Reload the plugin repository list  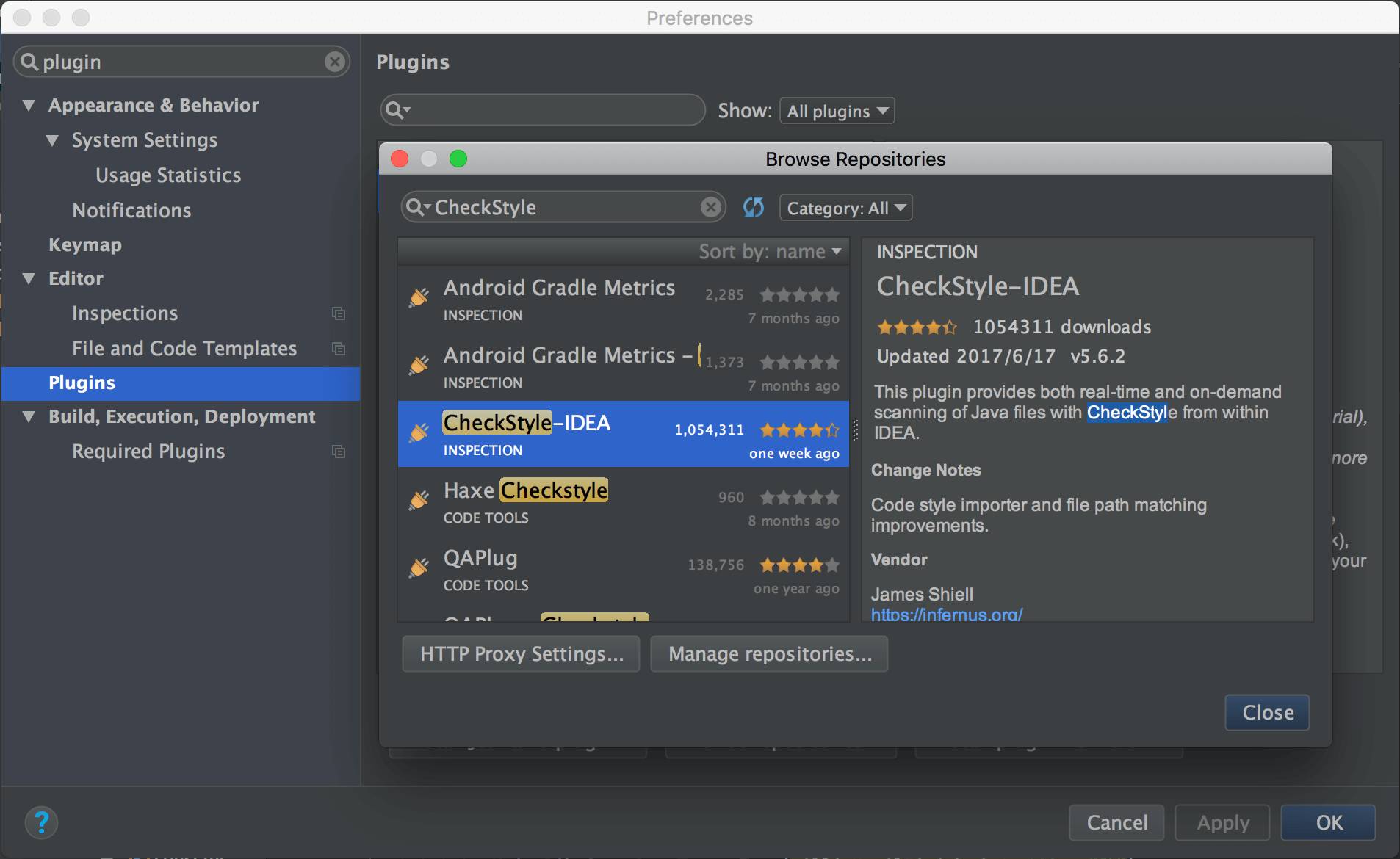point(754,208)
